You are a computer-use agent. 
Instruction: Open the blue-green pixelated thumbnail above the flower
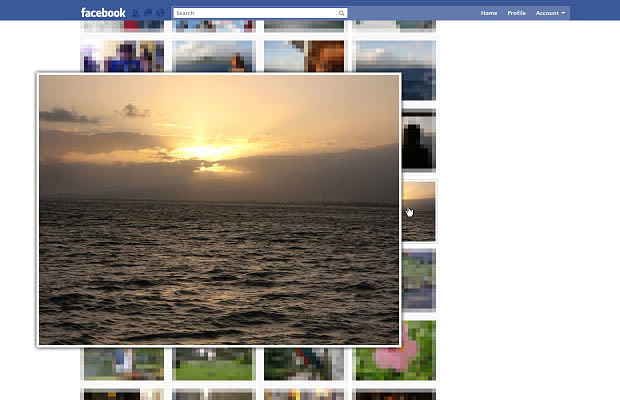(x=418, y=280)
